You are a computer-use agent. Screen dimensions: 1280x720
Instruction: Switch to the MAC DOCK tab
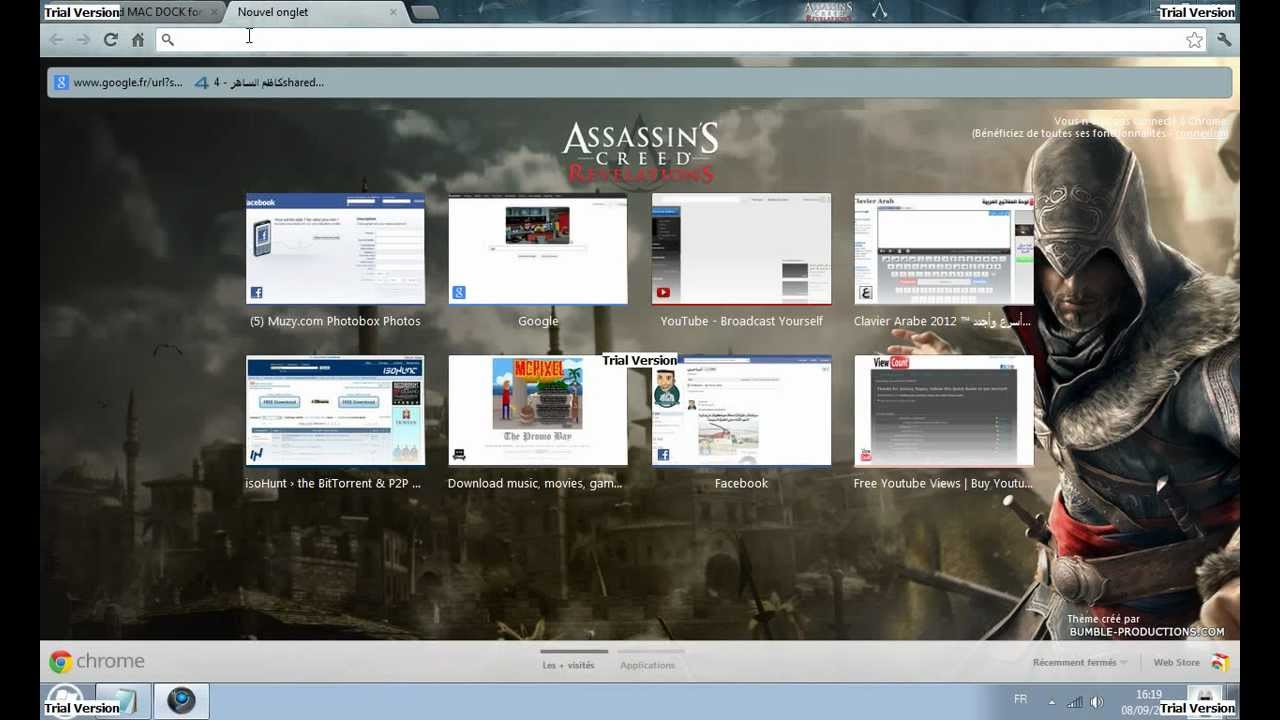160,12
